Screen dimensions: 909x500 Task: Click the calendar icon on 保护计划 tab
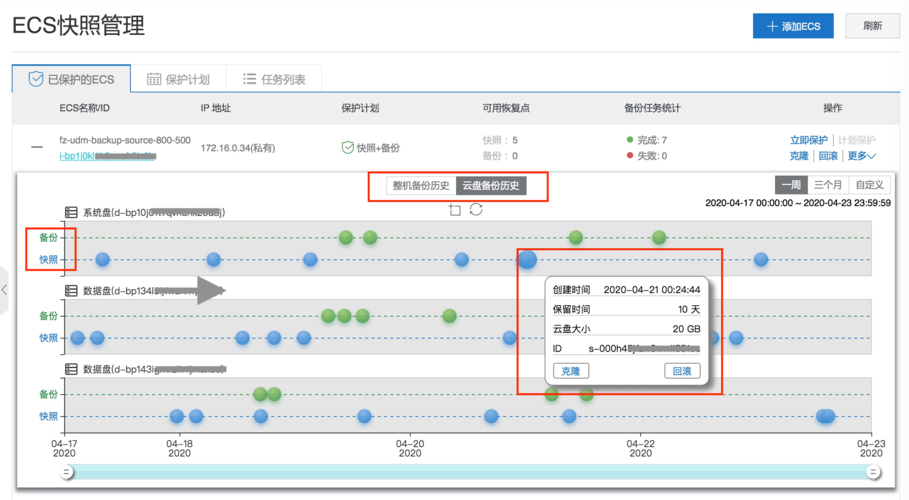point(154,79)
